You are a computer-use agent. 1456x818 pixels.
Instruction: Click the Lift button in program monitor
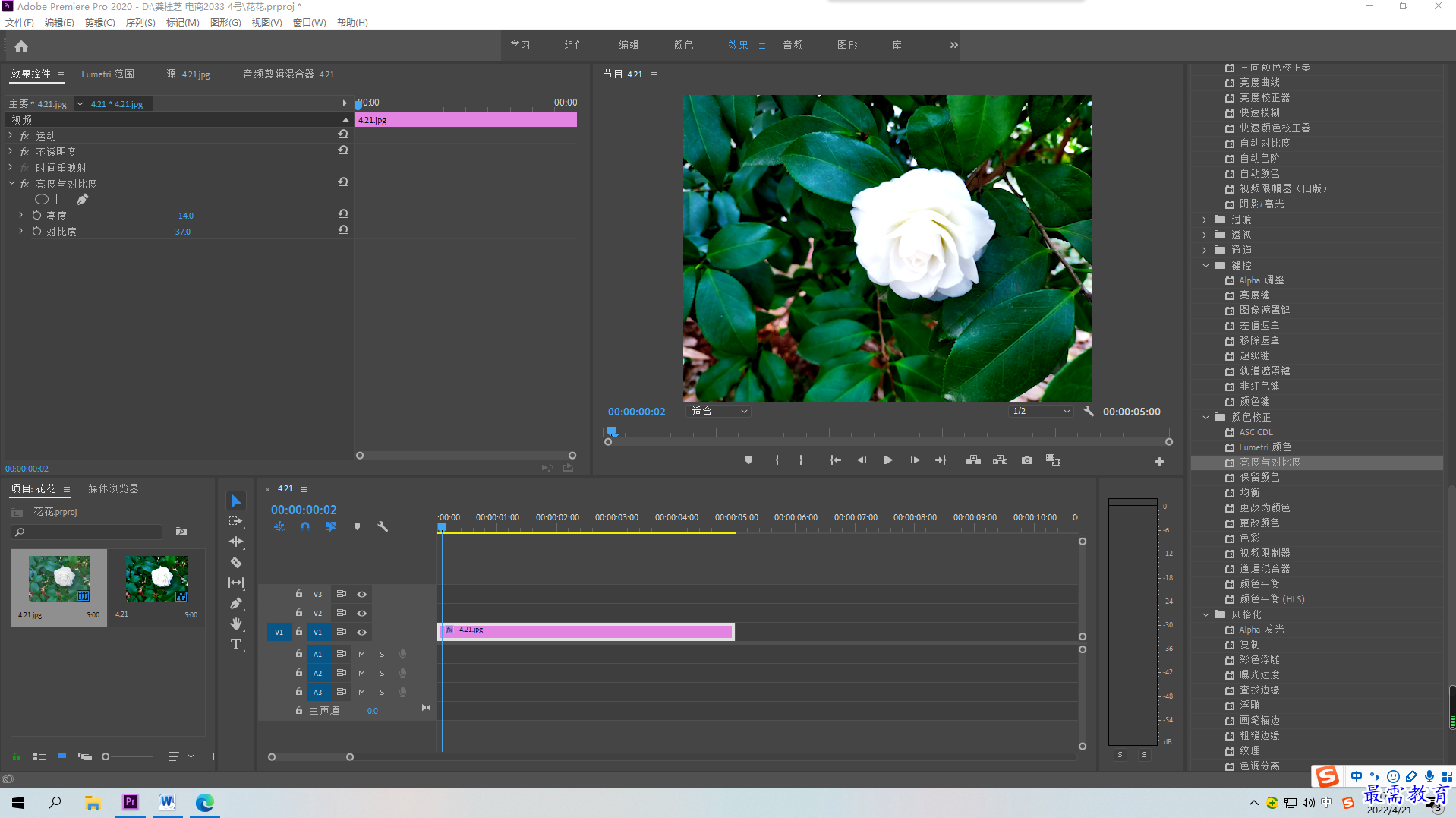[x=973, y=460]
